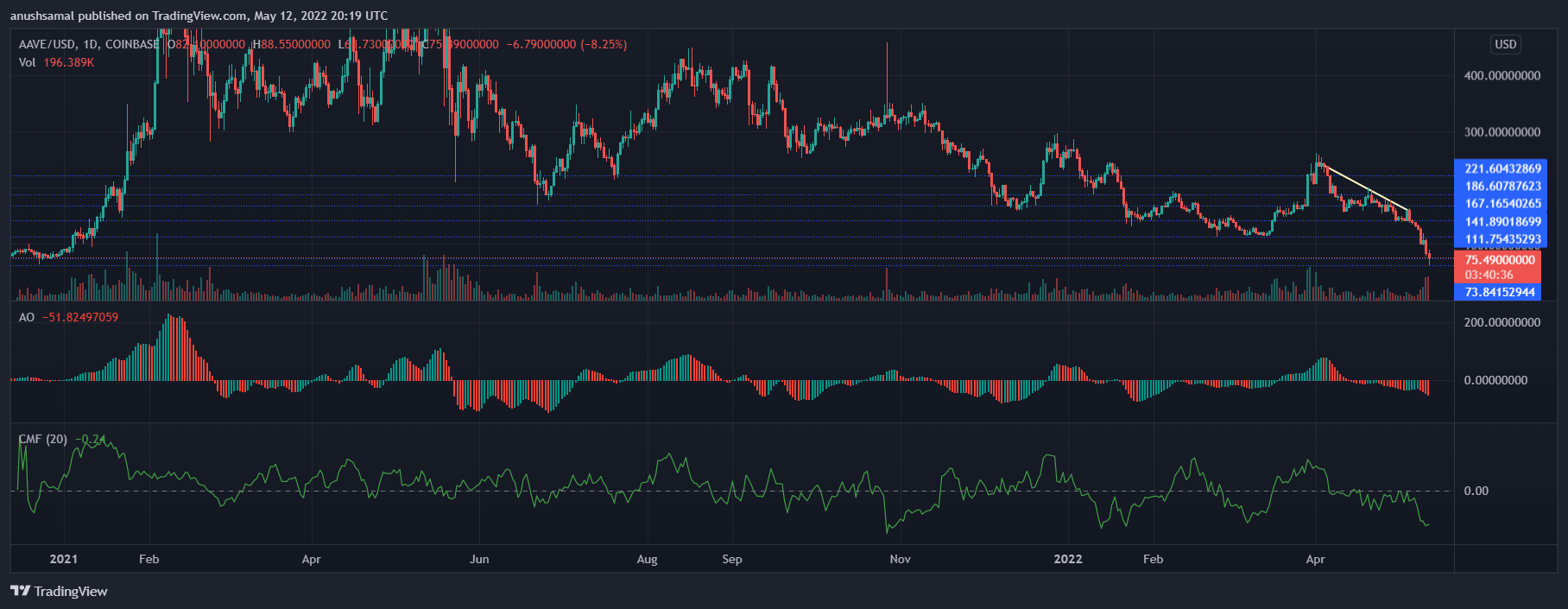Select the Vol 196.389K indicator label
The width and height of the screenshot is (1568, 609).
click(x=56, y=62)
